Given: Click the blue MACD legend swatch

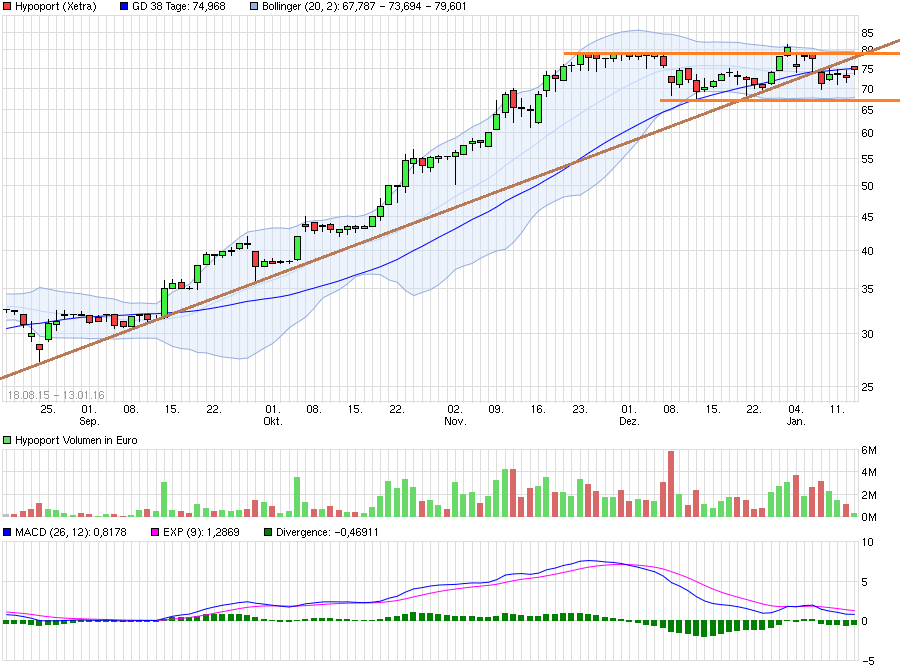Looking at the screenshot, I should pos(7,532).
